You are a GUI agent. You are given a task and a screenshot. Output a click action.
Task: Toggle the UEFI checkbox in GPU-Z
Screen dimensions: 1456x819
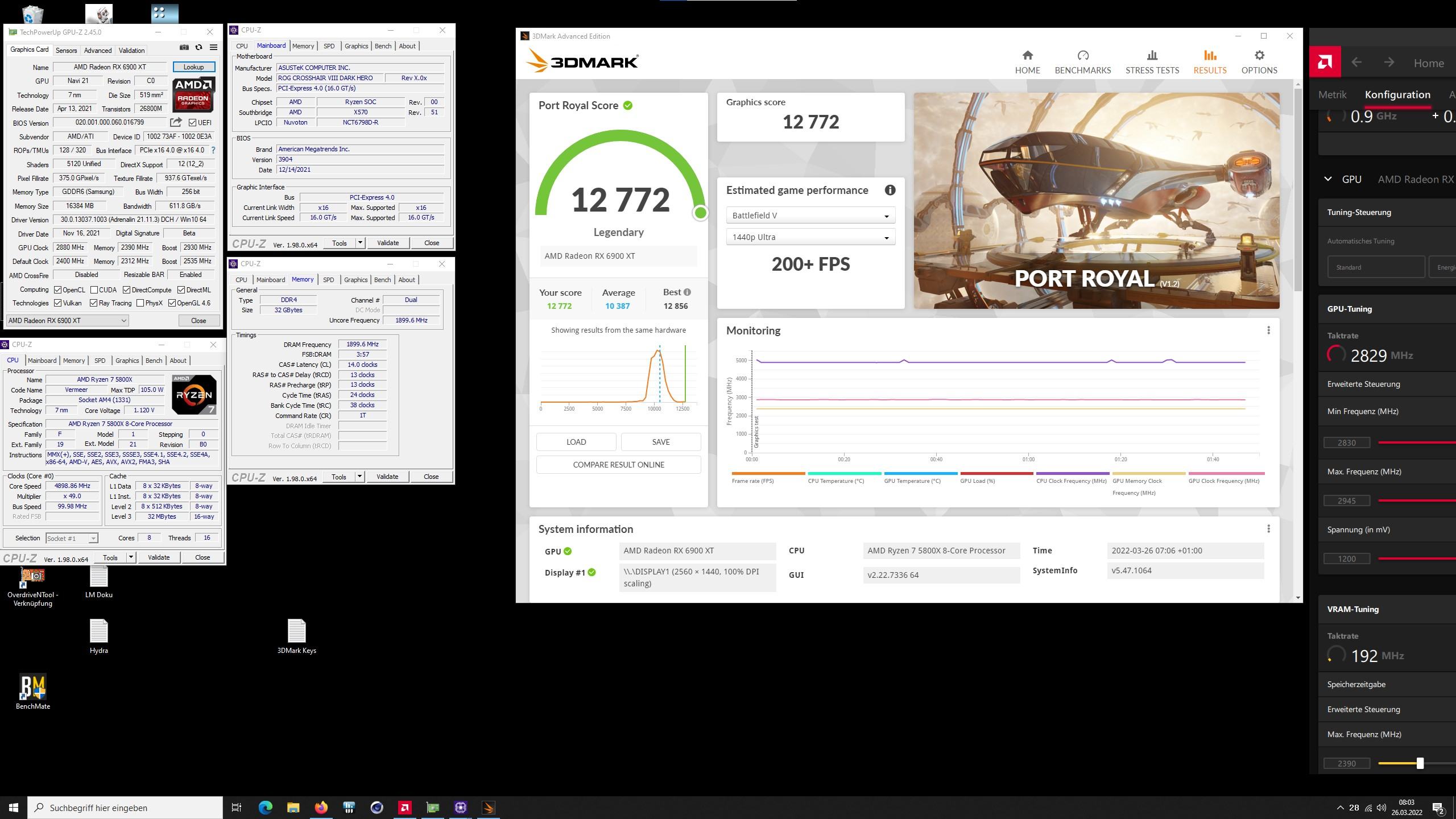pos(192,122)
